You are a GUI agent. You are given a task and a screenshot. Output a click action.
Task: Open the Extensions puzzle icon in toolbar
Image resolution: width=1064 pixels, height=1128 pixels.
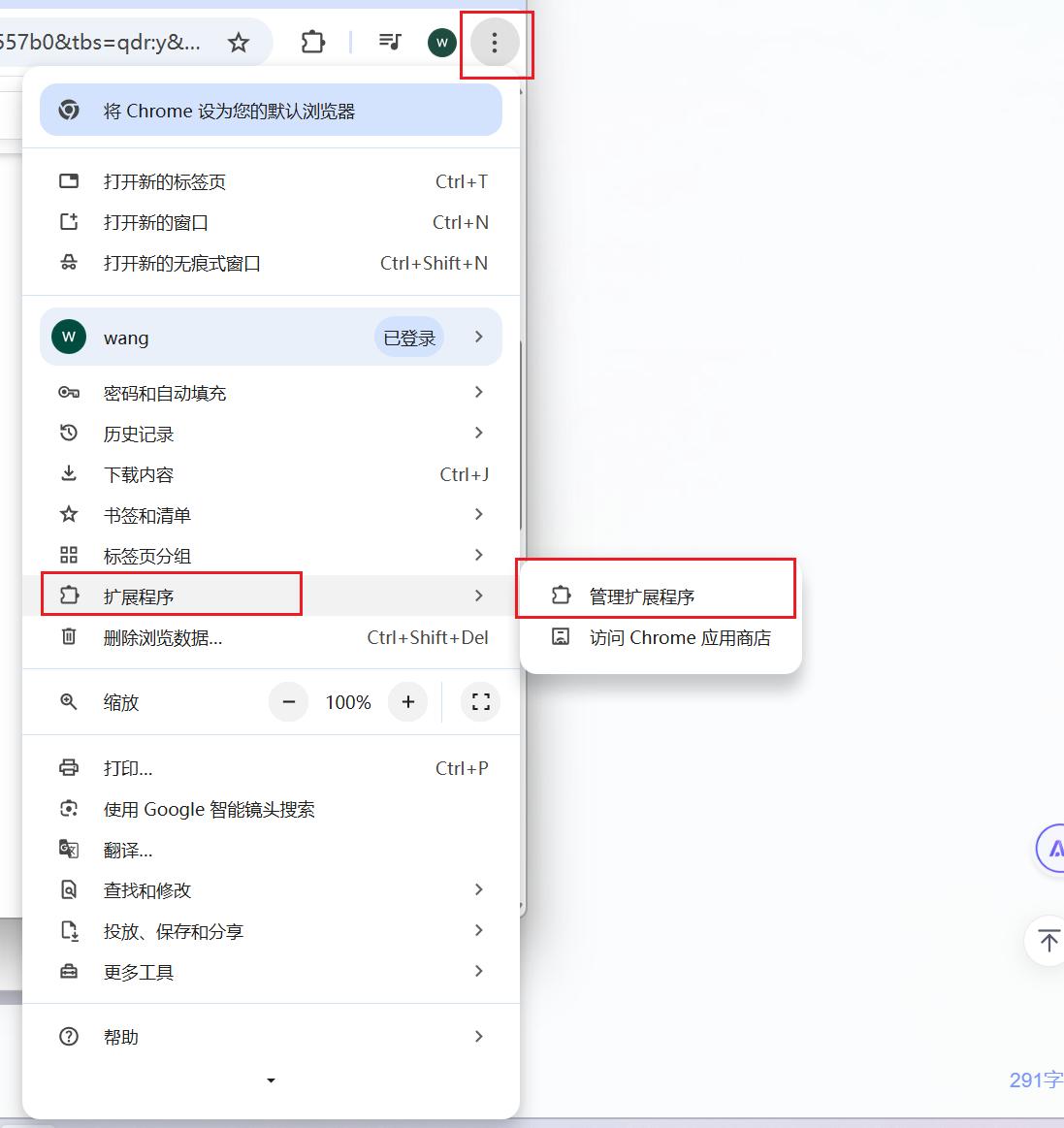point(313,43)
